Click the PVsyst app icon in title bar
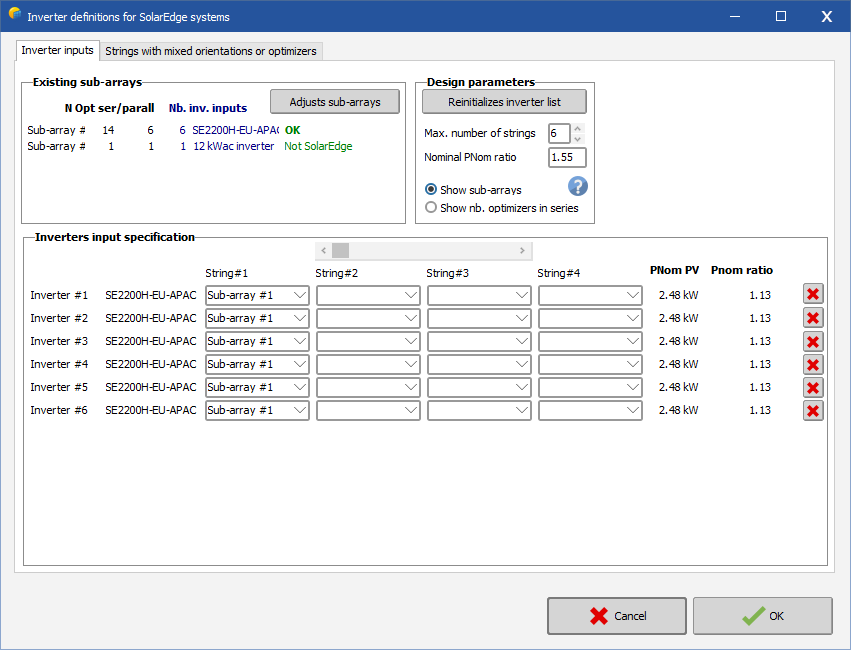This screenshot has width=851, height=650. click(15, 14)
